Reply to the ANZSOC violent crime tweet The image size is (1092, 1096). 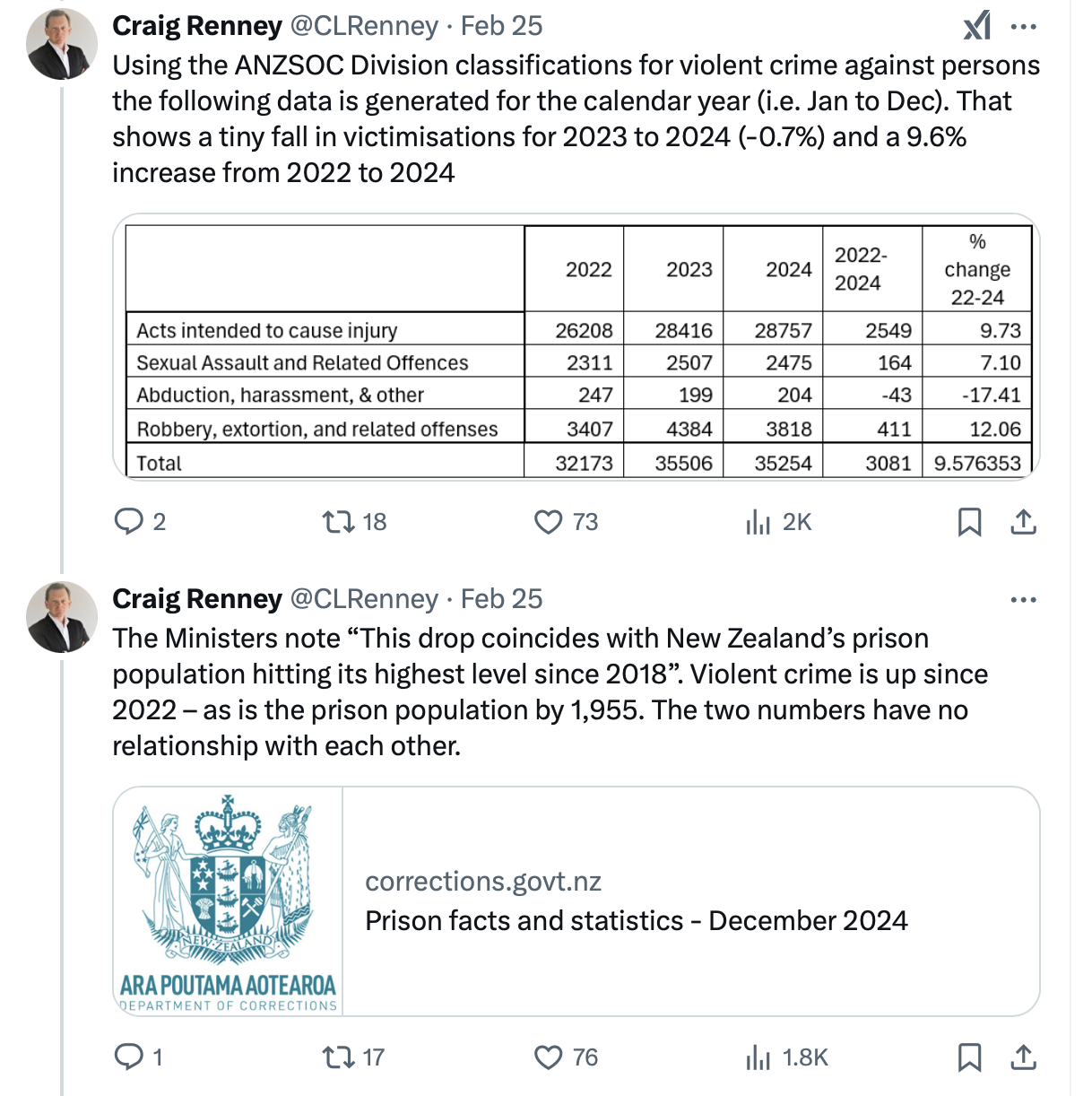[129, 521]
